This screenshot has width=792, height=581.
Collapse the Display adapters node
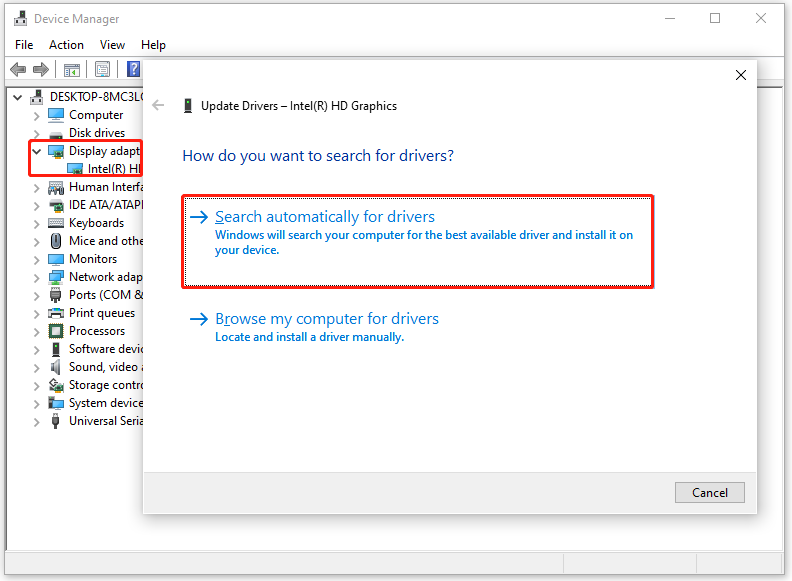pyautogui.click(x=36, y=151)
